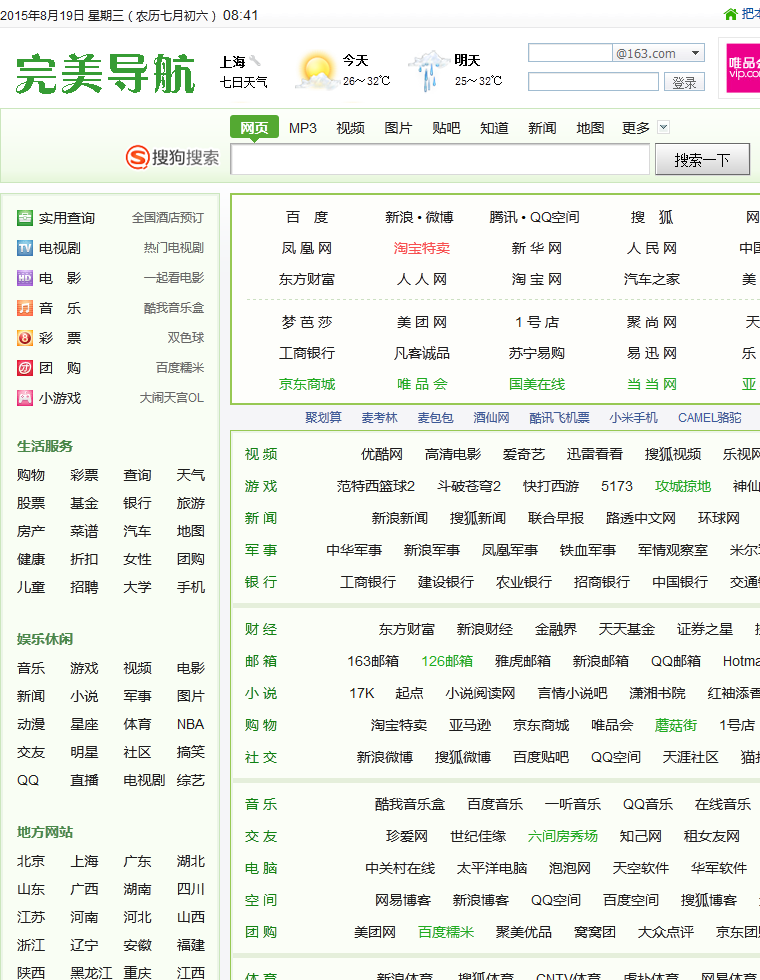This screenshot has height=980, width=760.
Task: Open the 联合早报 news link
Action: (x=556, y=518)
